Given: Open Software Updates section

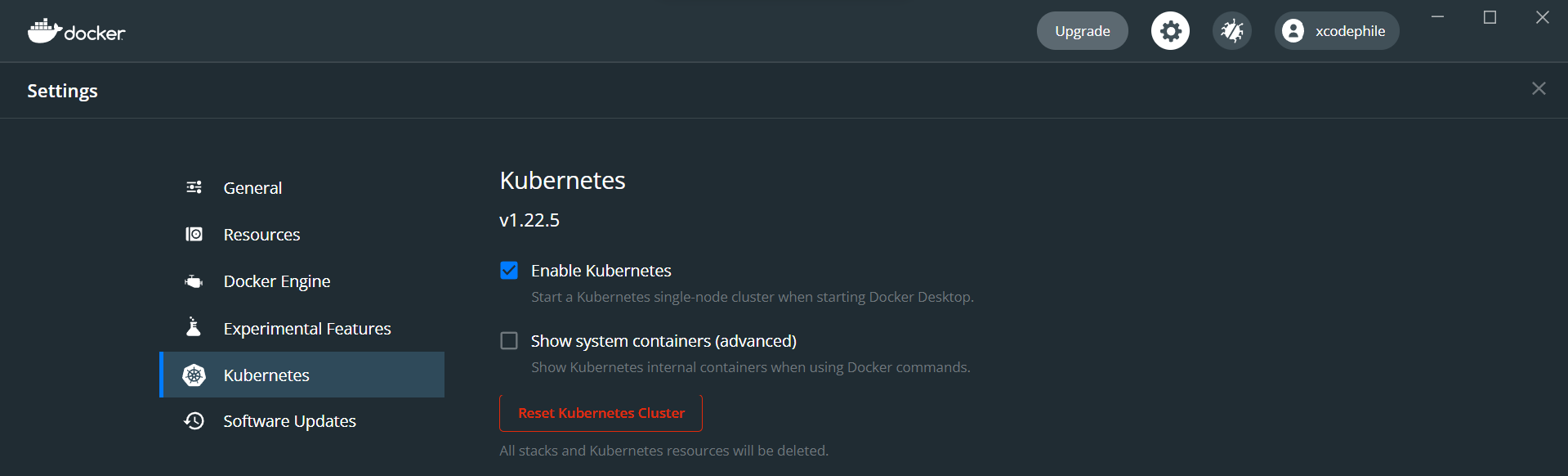Looking at the screenshot, I should point(302,421).
